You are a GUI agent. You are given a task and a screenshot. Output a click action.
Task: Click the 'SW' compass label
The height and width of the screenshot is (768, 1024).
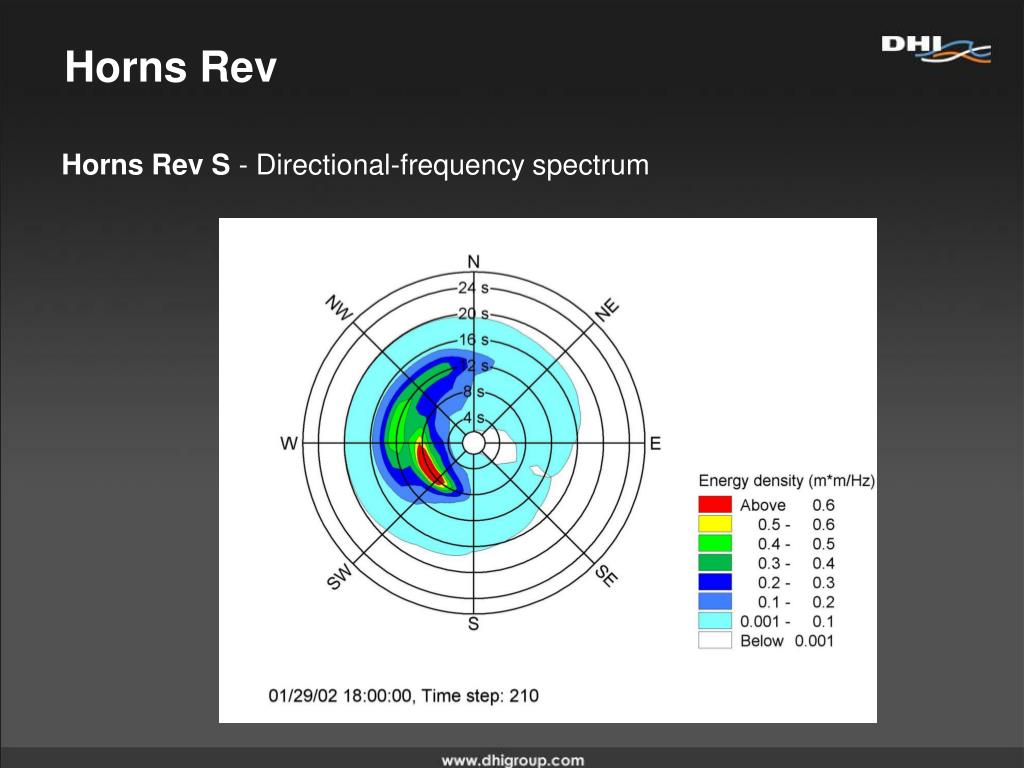coord(340,577)
